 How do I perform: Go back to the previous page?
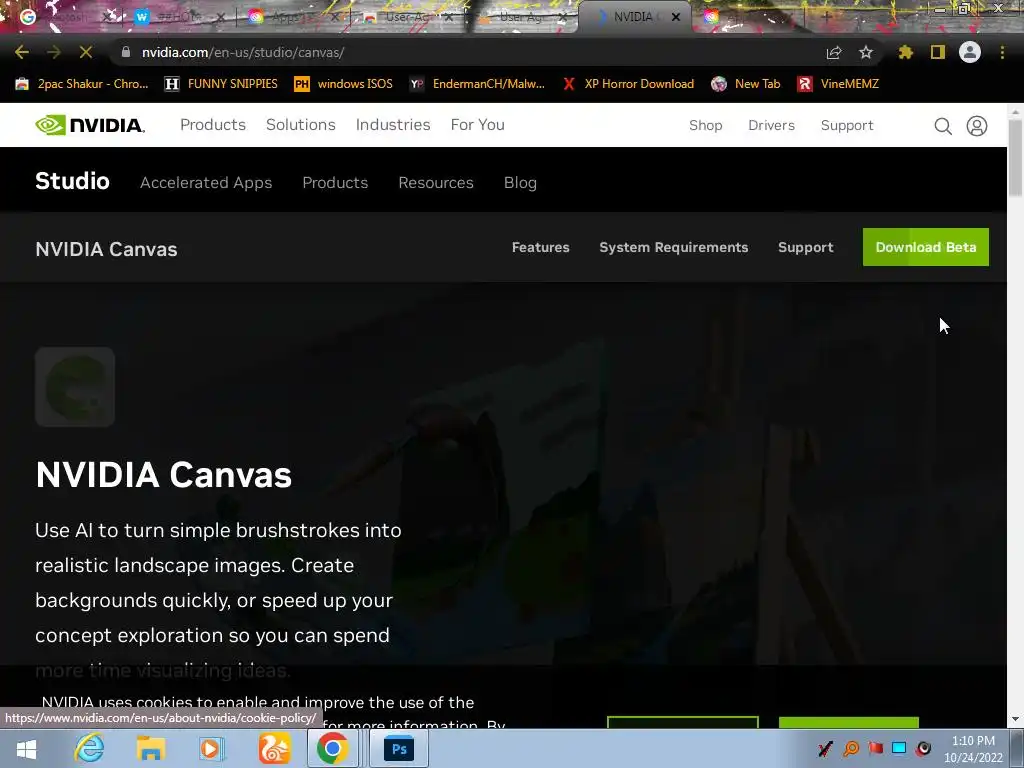(x=22, y=52)
